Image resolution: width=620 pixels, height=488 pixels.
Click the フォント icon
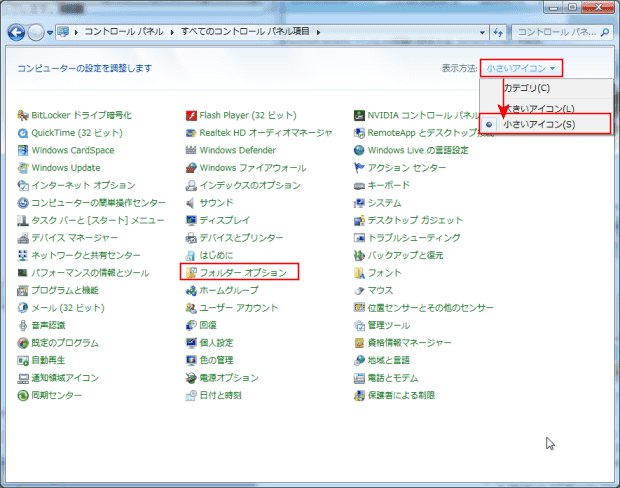(x=359, y=273)
